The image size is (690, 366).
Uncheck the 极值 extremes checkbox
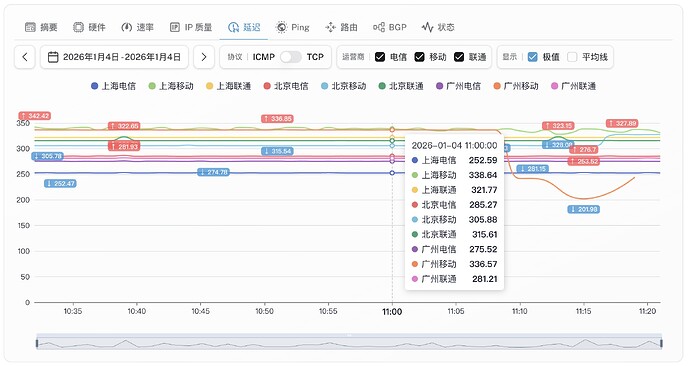[x=532, y=57]
